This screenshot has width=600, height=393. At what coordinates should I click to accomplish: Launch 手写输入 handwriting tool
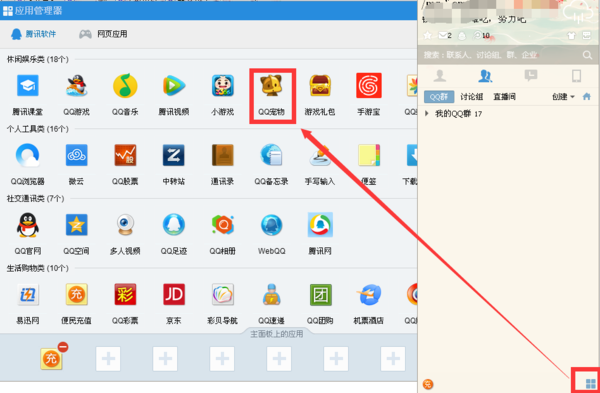tap(320, 155)
